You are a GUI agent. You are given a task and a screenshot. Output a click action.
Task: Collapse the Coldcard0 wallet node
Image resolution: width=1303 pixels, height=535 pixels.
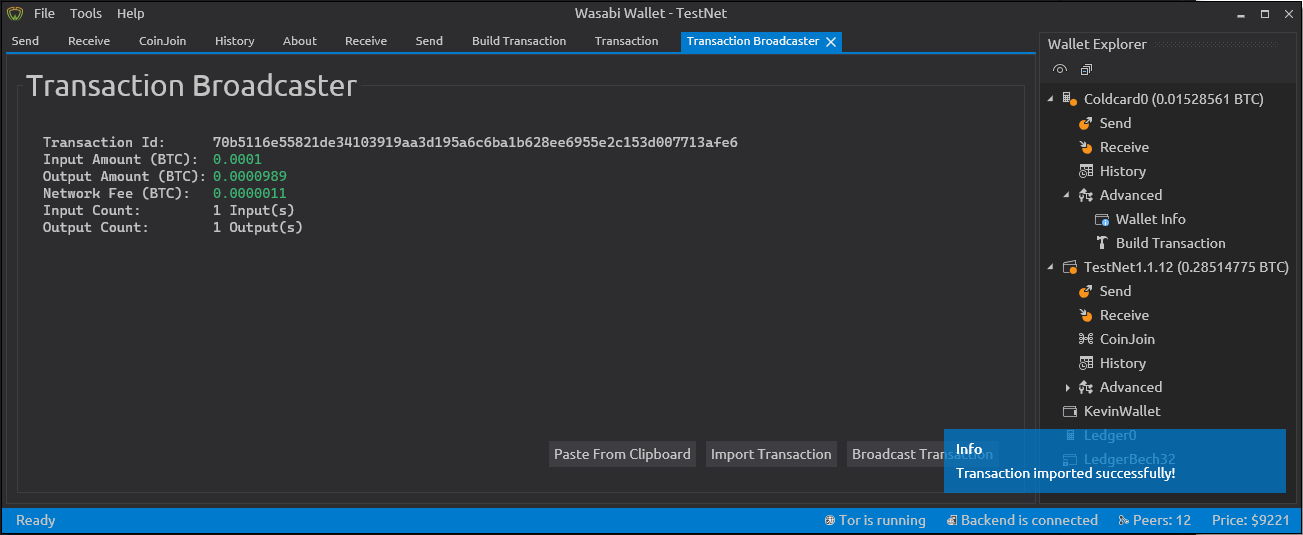pyautogui.click(x=1051, y=99)
